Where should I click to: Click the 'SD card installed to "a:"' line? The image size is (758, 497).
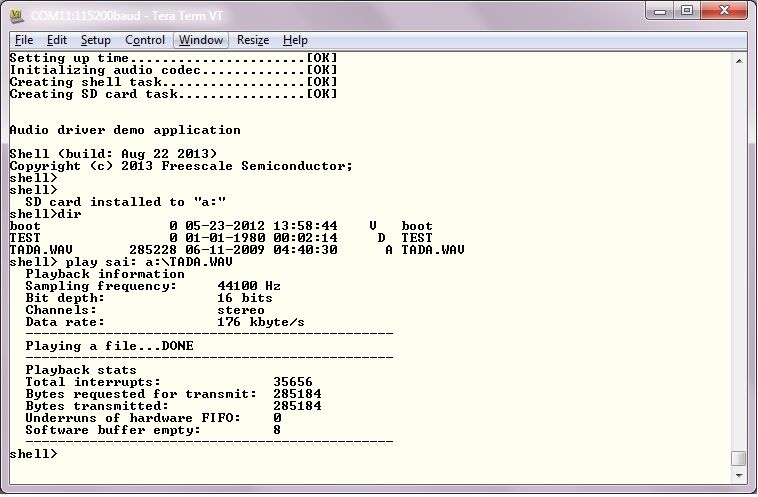(x=125, y=202)
